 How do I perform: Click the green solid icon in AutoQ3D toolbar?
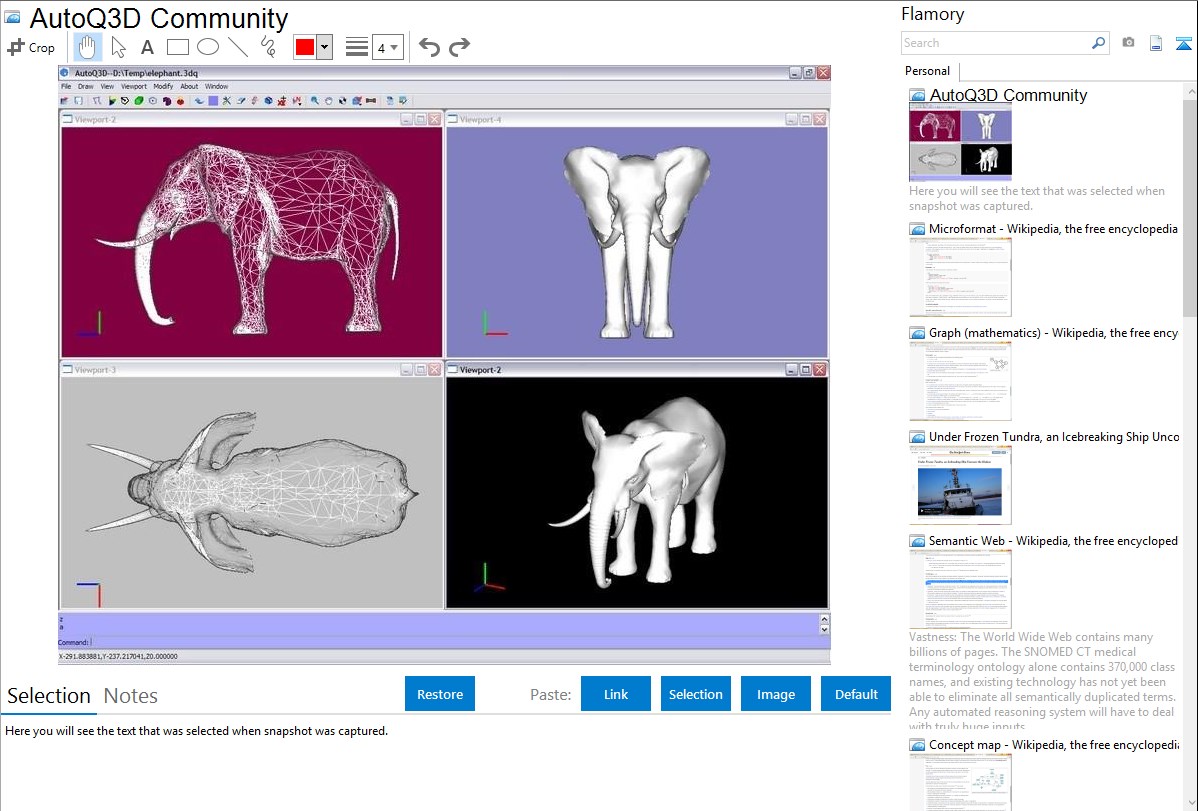pos(139,100)
